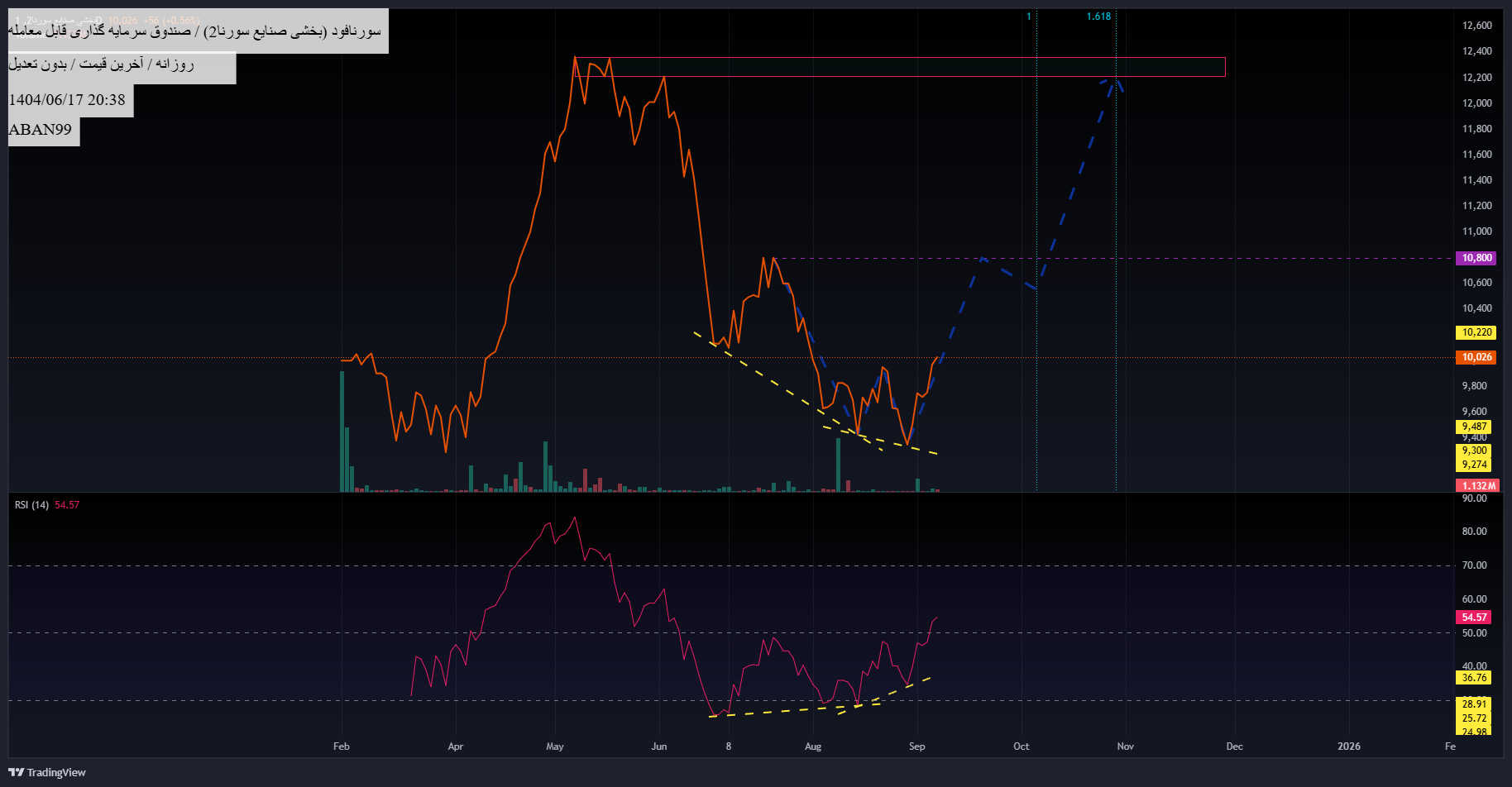Click the yellow 25.72 RSI label
Image resolution: width=1512 pixels, height=787 pixels.
[1473, 718]
